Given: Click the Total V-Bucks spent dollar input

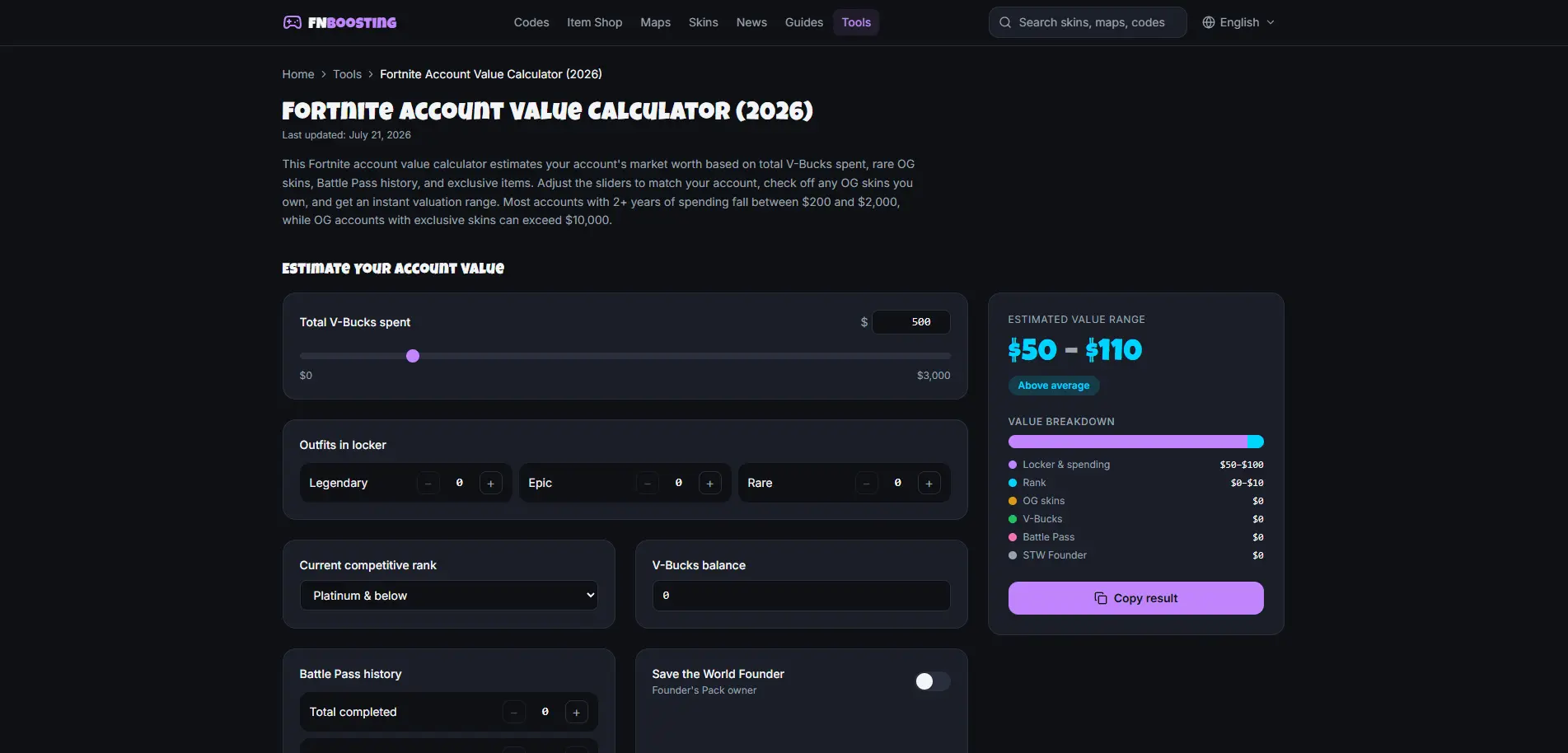Looking at the screenshot, I should coord(911,322).
